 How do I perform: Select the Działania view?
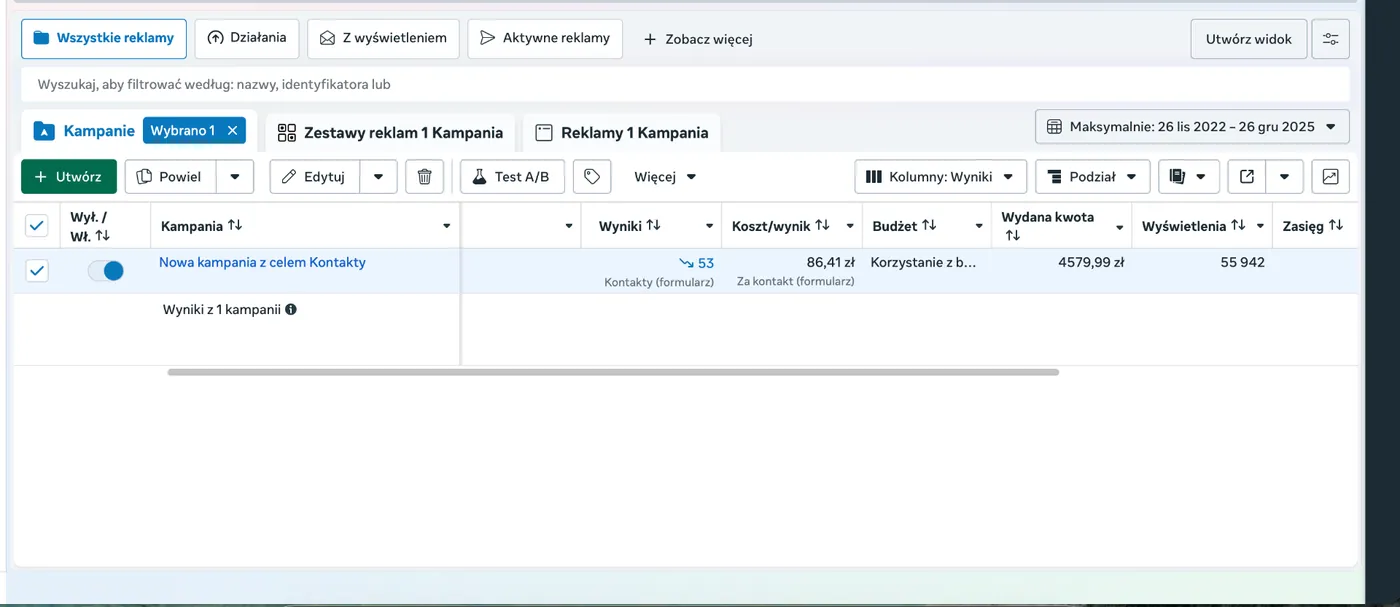[246, 38]
